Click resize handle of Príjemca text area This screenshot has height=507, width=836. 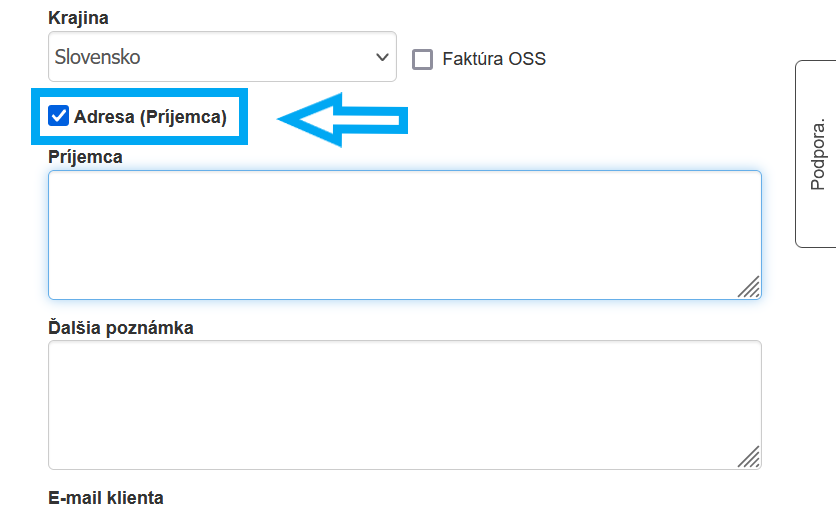[749, 287]
